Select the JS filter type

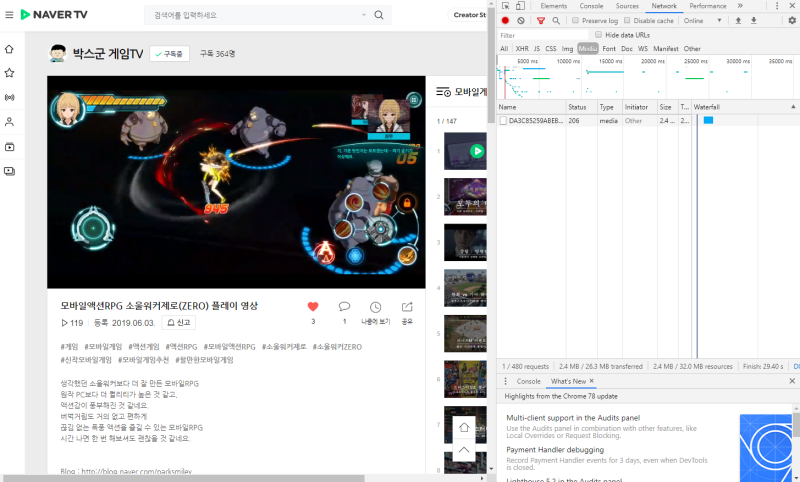537,48
